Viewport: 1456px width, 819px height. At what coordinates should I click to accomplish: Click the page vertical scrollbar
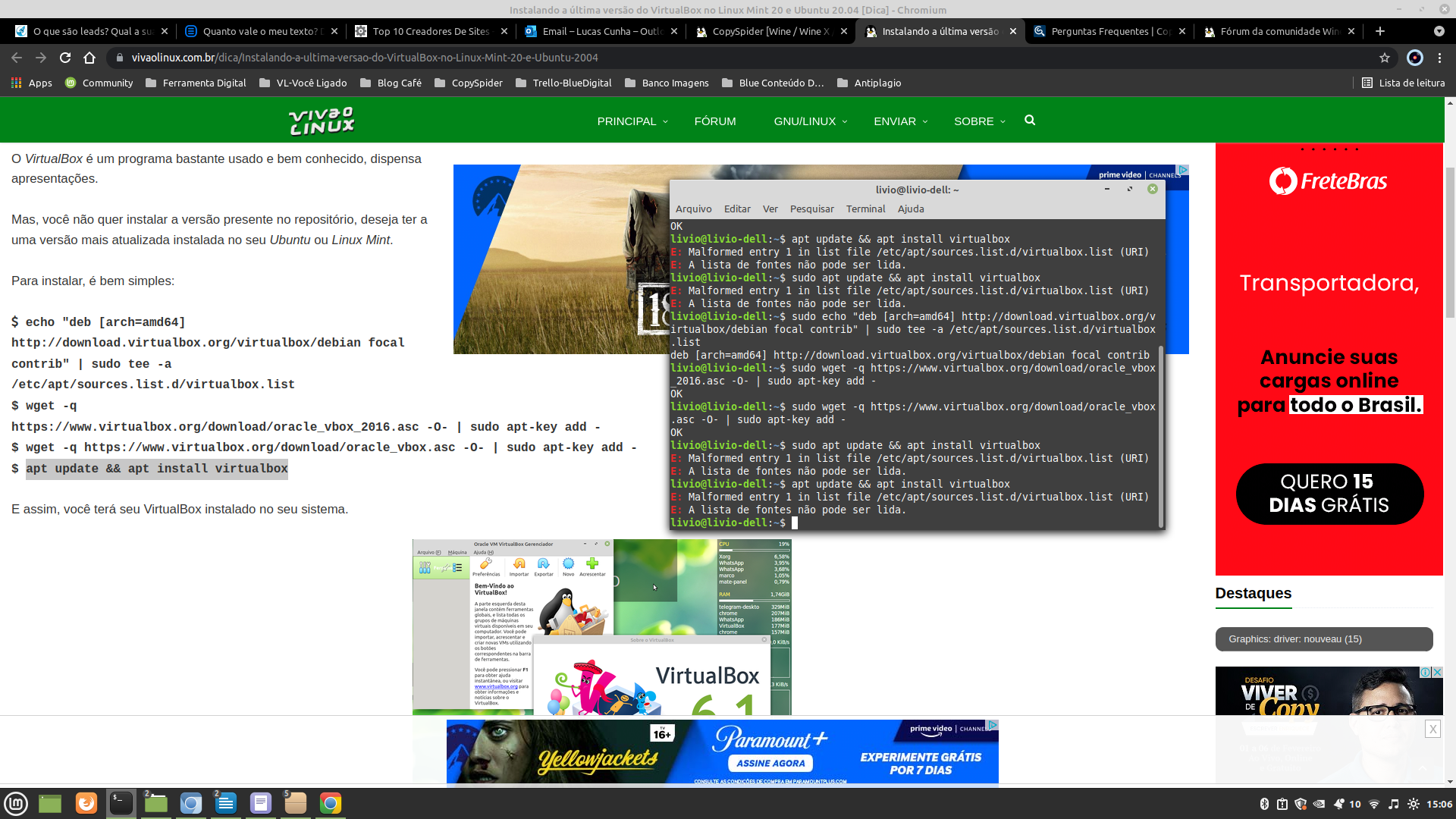[x=1450, y=243]
